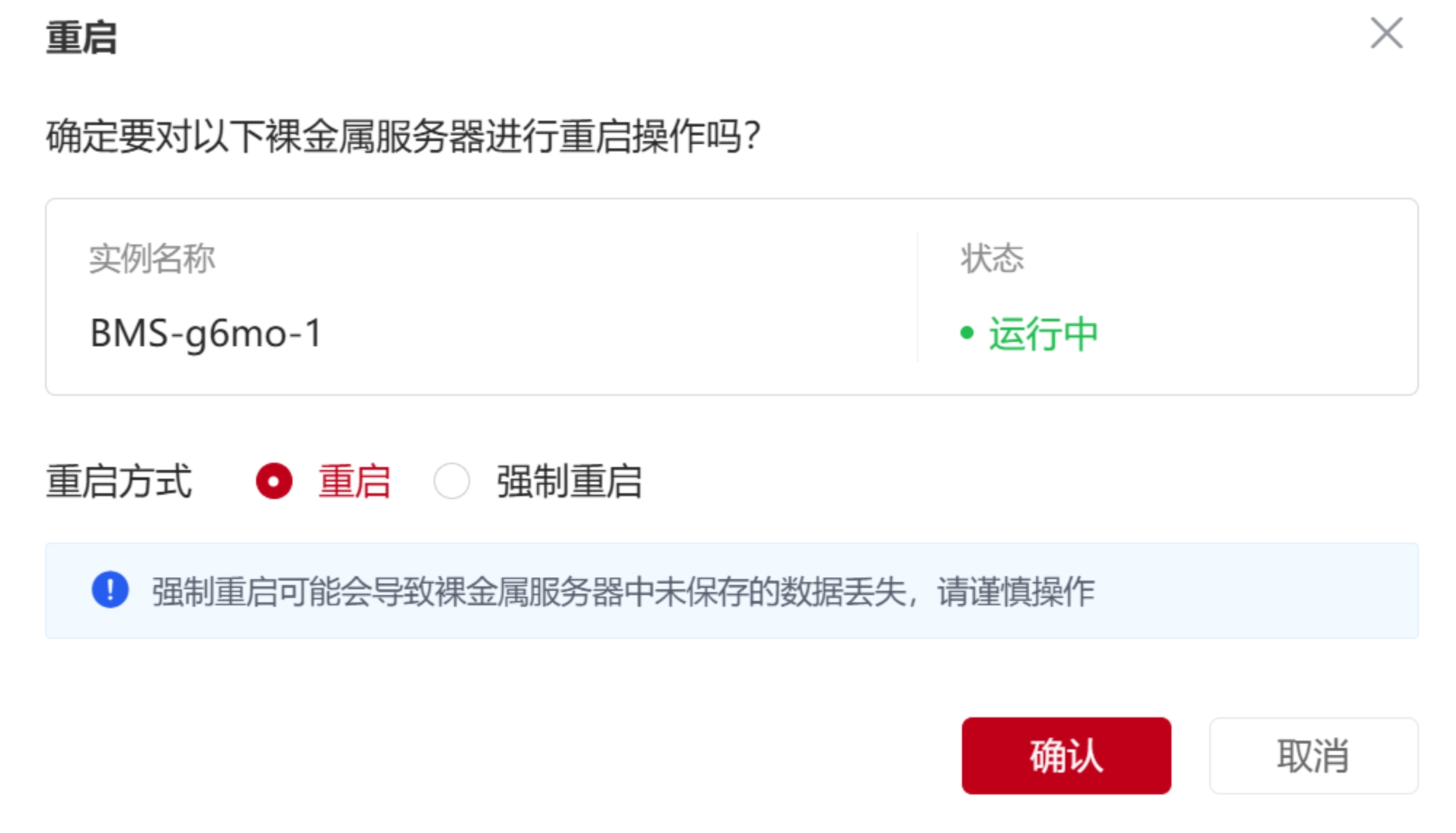
Task: Click the green running status dot
Action: point(966,333)
